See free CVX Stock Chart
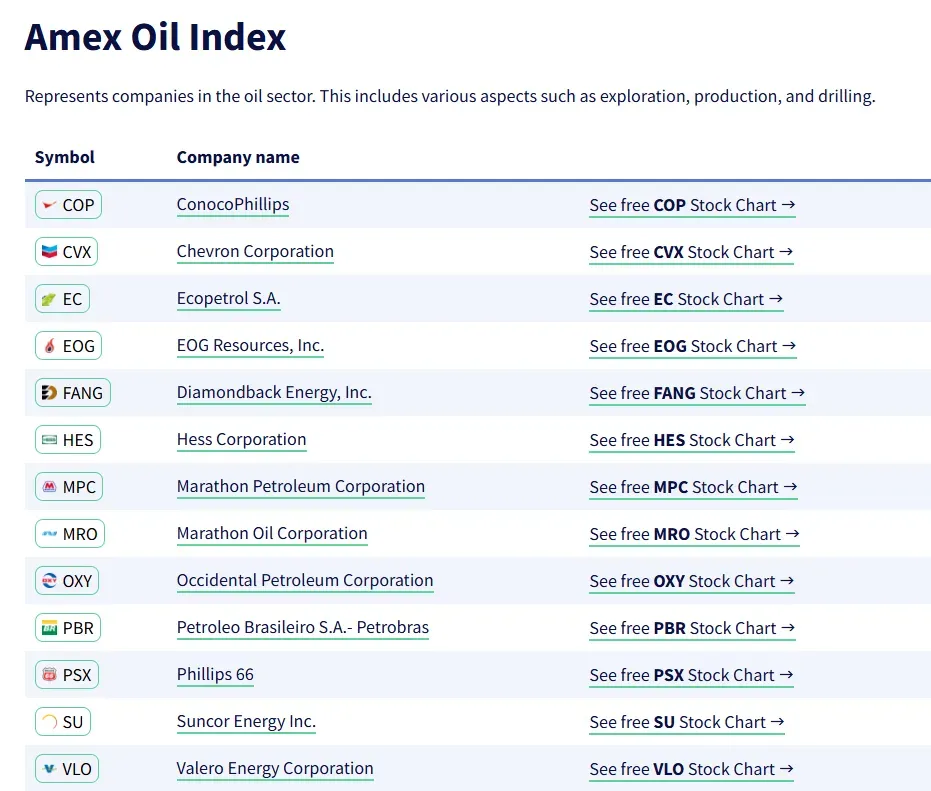This screenshot has height=791, width=931. [x=691, y=252]
